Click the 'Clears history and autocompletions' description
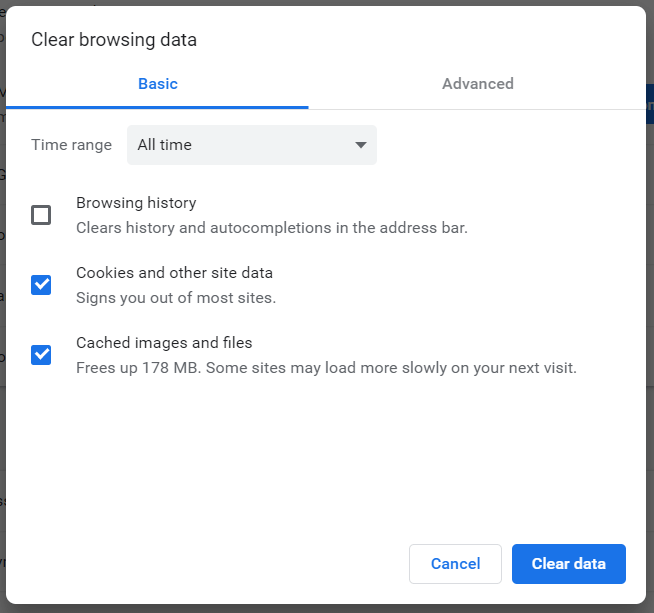 tap(271, 228)
